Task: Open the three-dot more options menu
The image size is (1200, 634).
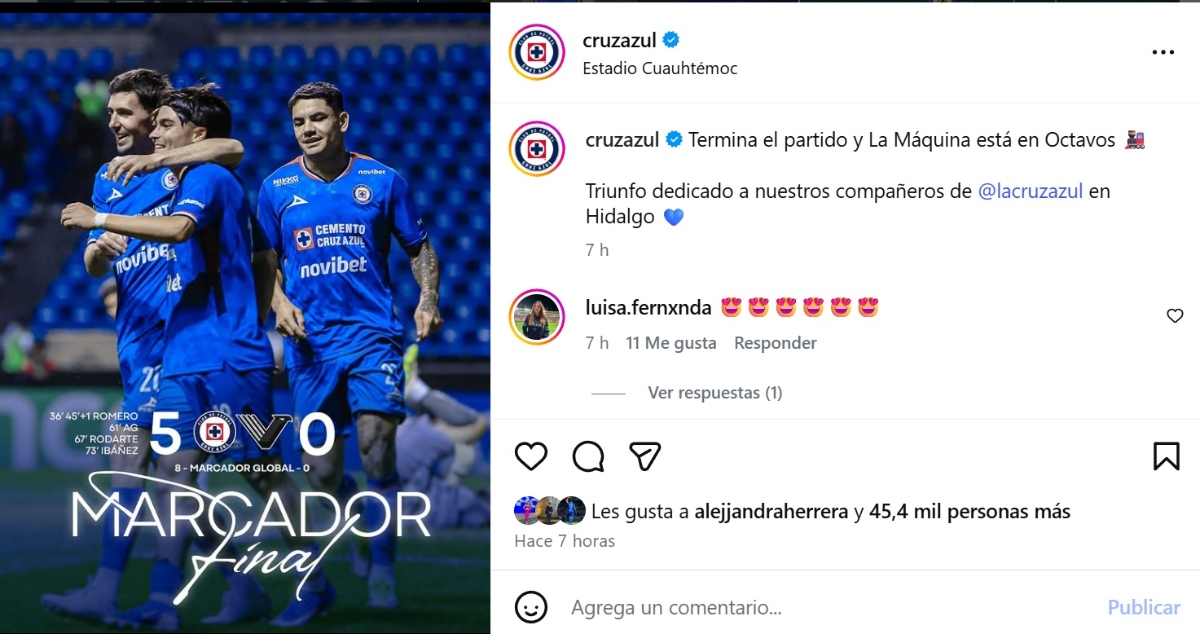Action: [x=1163, y=52]
